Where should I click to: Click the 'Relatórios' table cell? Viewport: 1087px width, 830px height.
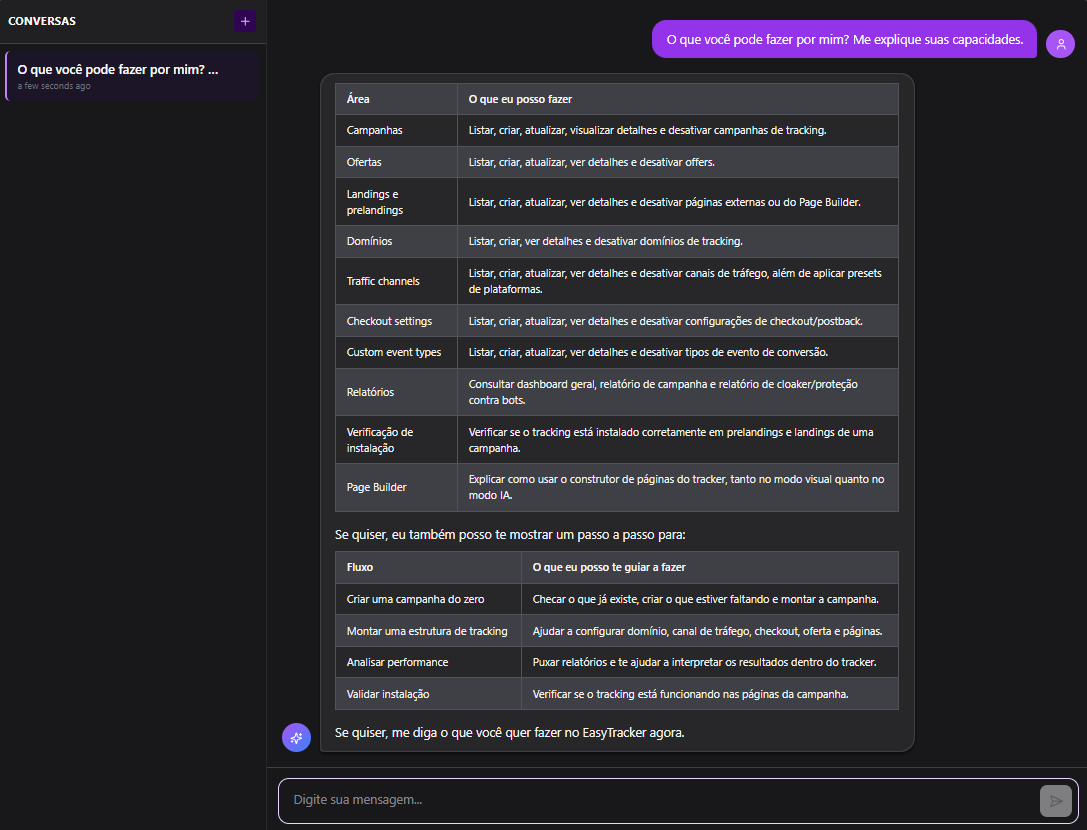point(396,392)
